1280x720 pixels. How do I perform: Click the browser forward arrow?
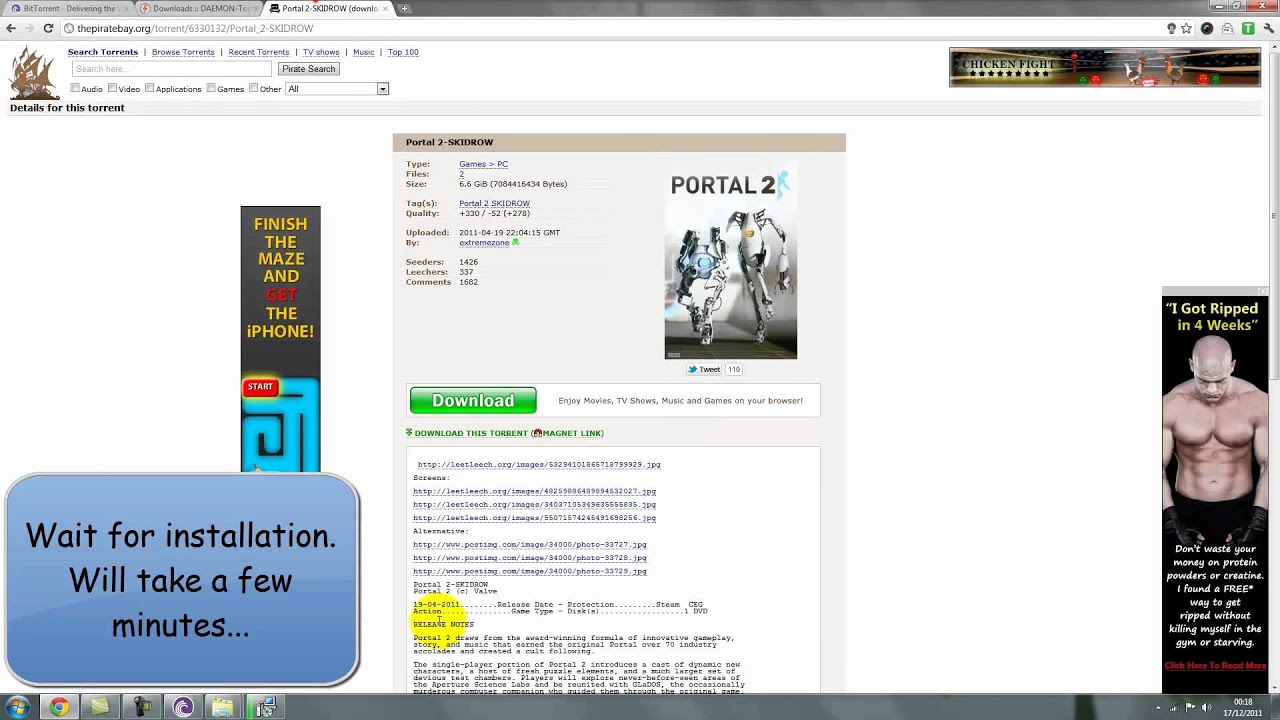pos(29,28)
